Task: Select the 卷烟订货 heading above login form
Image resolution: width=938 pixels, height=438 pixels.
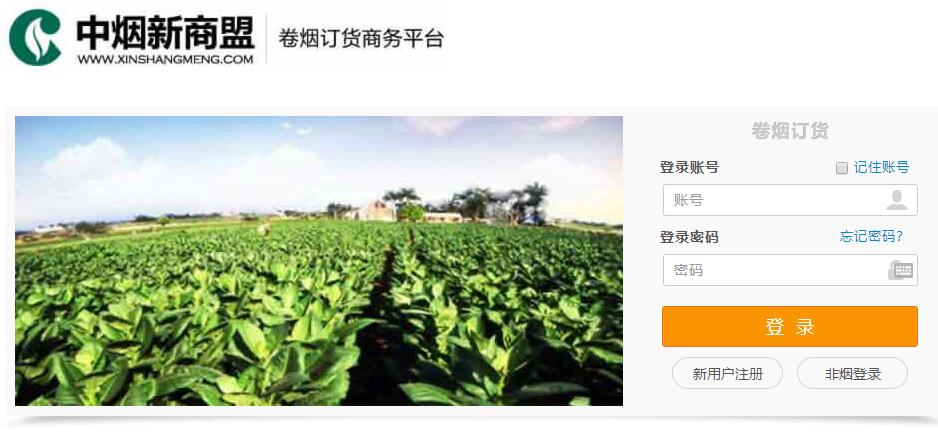Action: pos(790,131)
